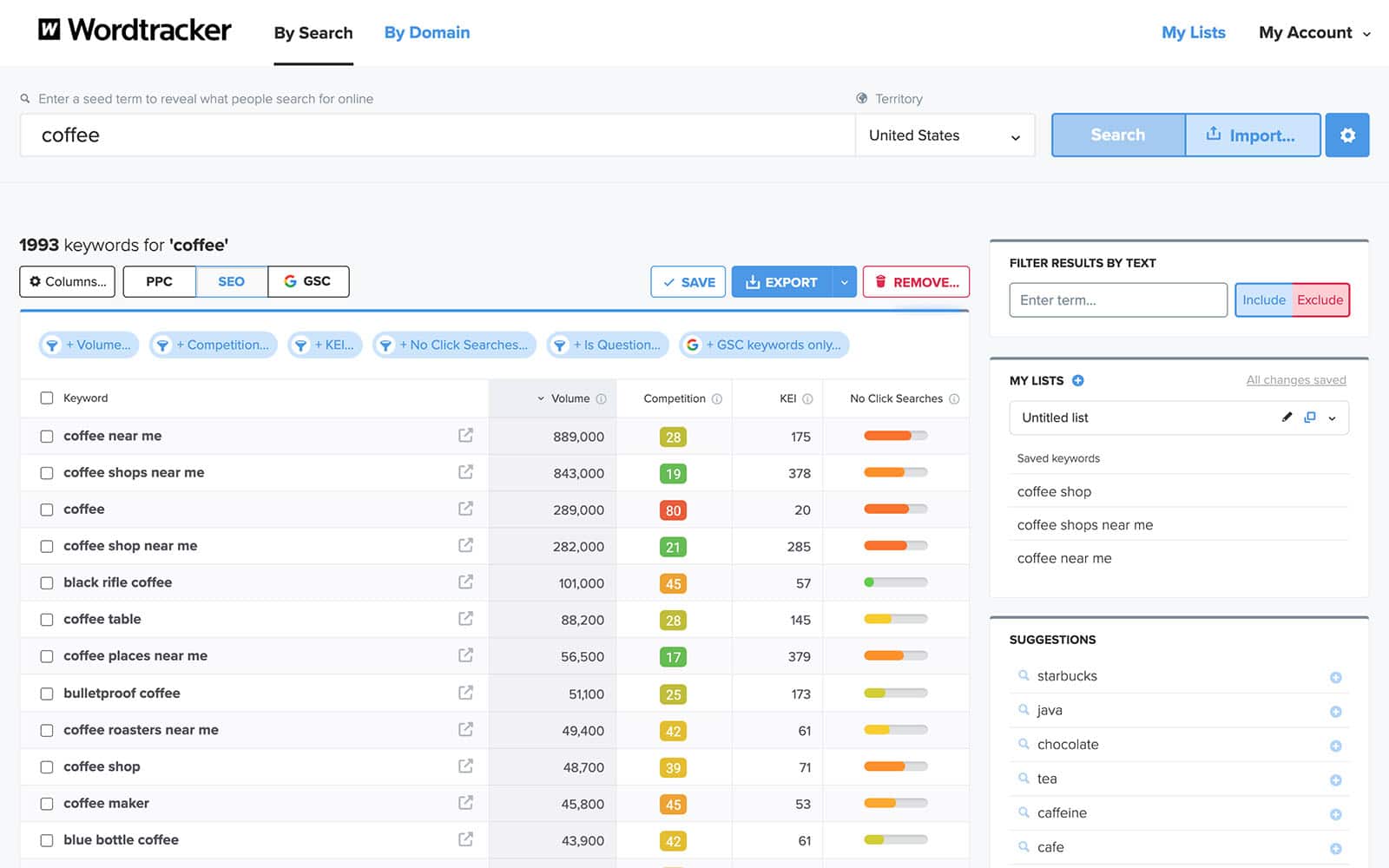Click the plus icon beside MY LISTS
Viewport: 1389px width, 868px height.
[1077, 380]
